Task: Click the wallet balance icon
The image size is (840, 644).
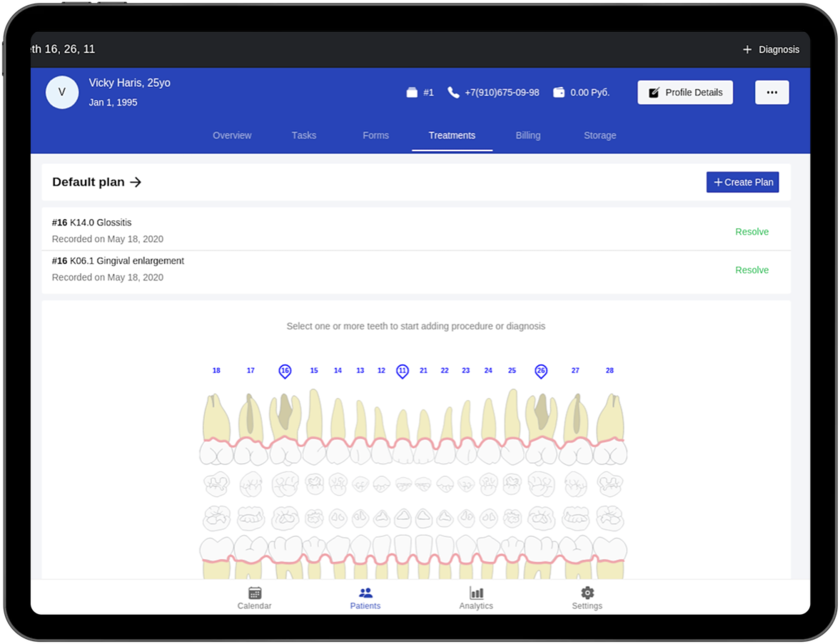Action: pos(559,93)
